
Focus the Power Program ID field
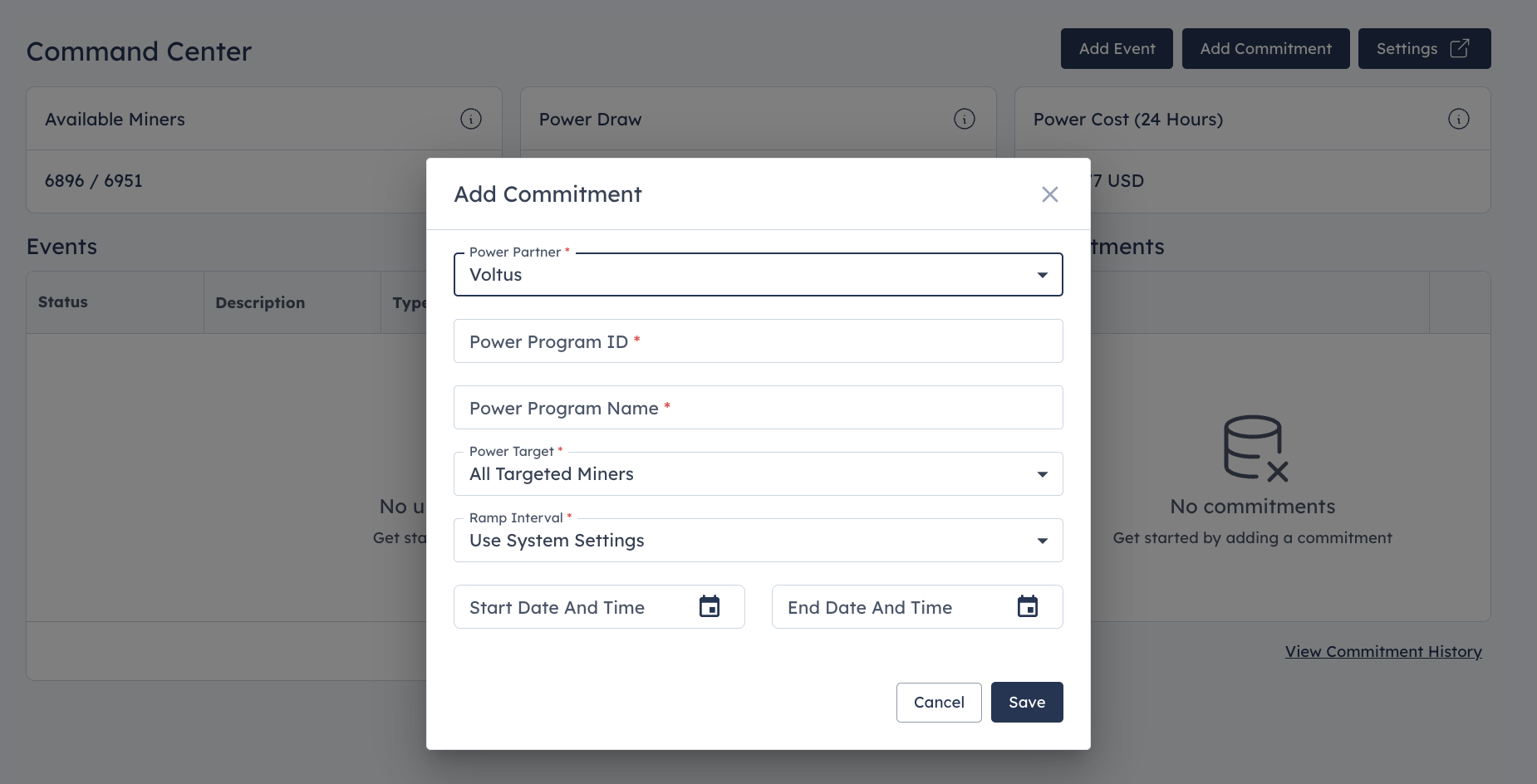759,341
